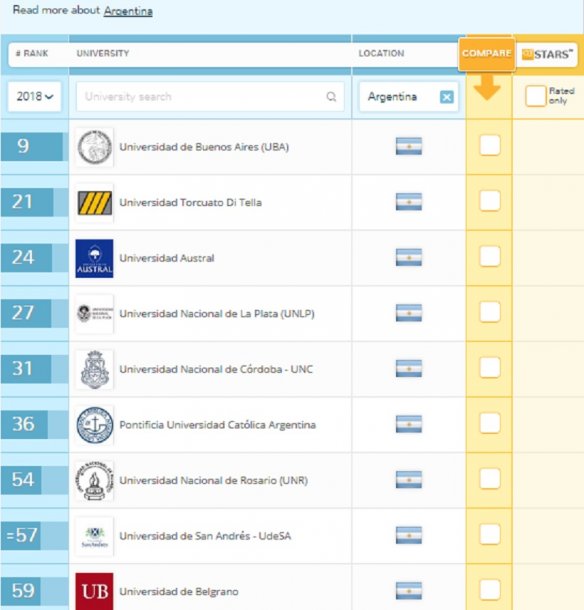
Task: Click the rank 59 number
Action: (23, 591)
